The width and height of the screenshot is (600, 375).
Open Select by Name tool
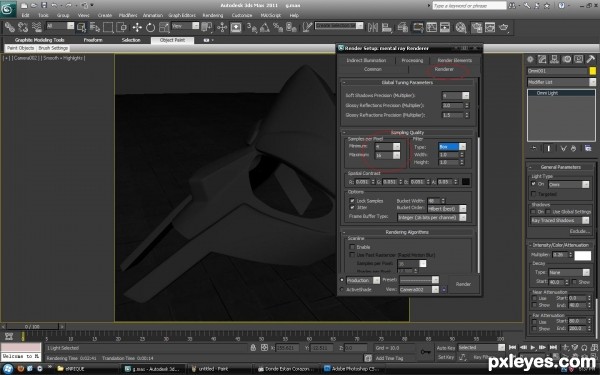point(95,28)
